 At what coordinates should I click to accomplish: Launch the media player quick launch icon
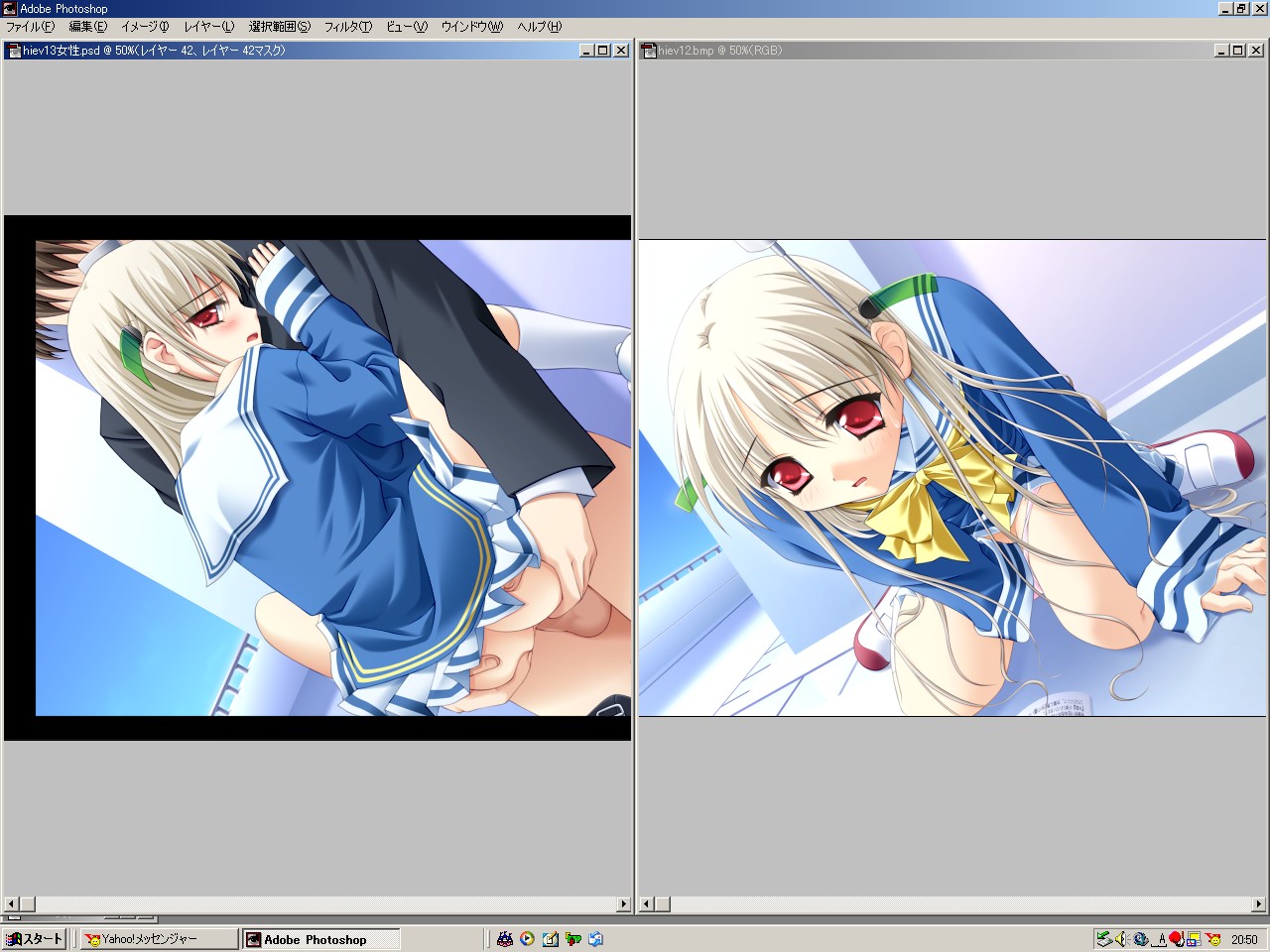pos(527,939)
